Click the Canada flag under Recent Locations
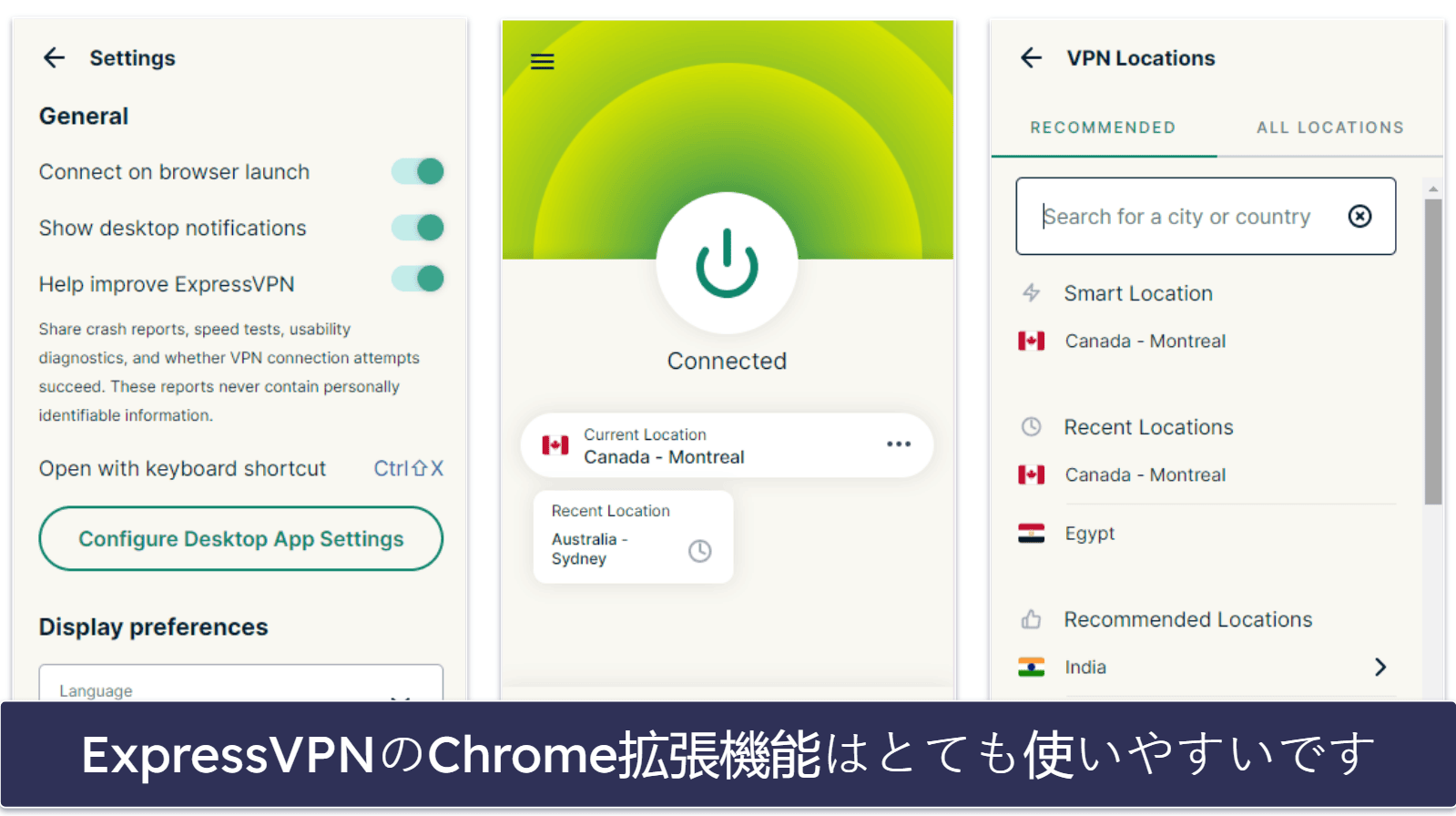1456x816 pixels. coord(1032,474)
